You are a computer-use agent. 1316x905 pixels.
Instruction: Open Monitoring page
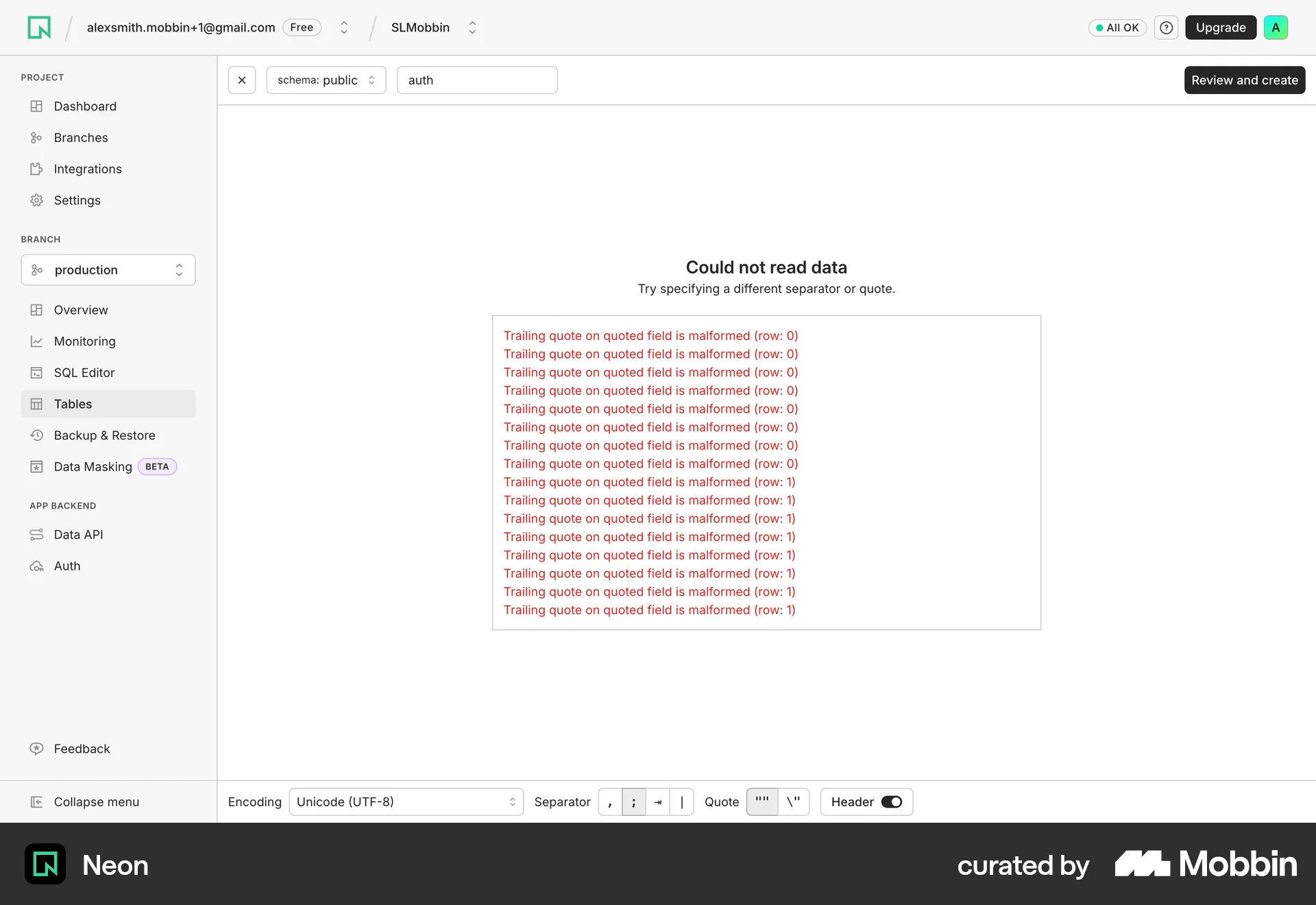108,341
